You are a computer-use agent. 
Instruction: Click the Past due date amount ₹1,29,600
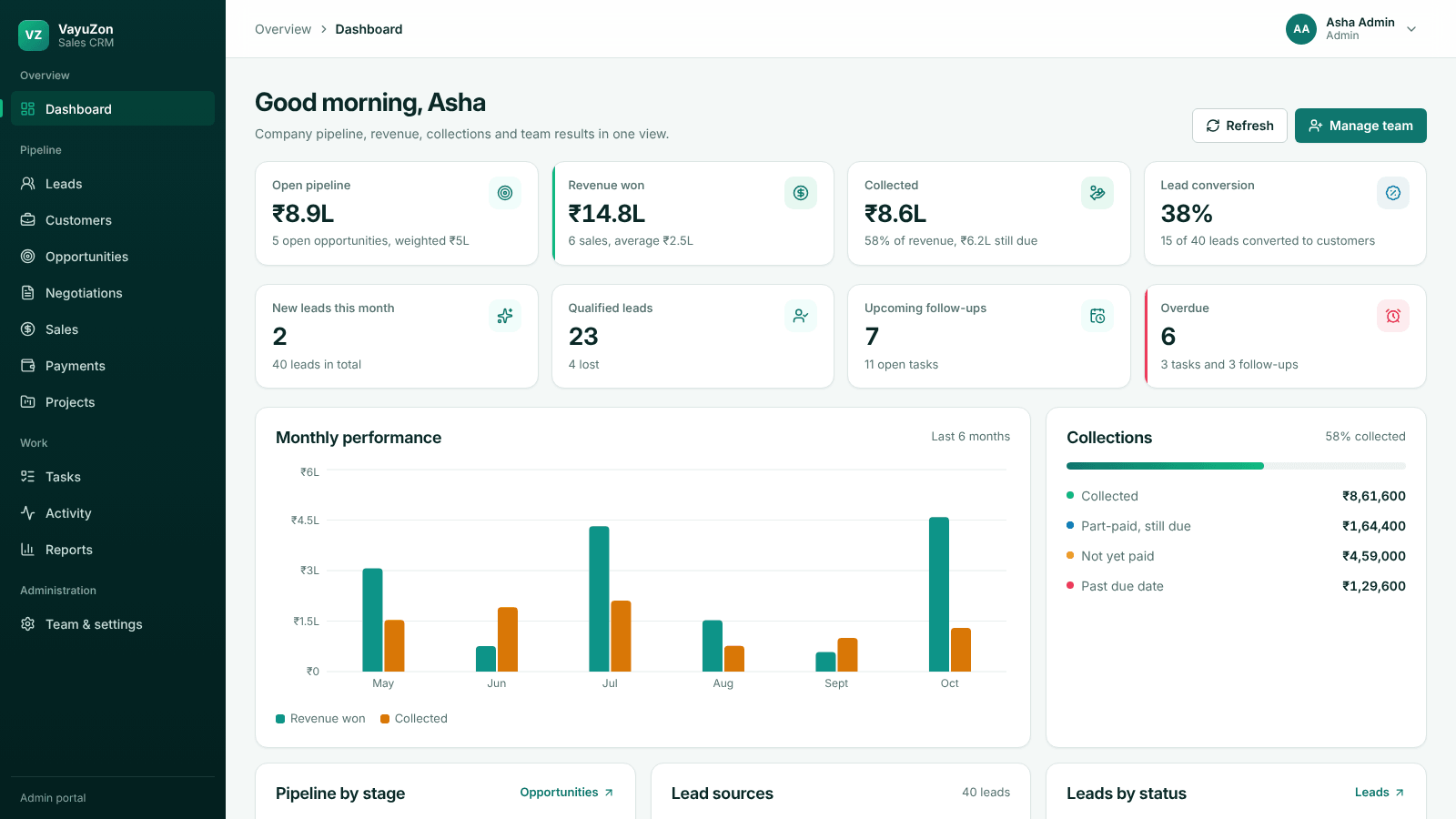1374,586
